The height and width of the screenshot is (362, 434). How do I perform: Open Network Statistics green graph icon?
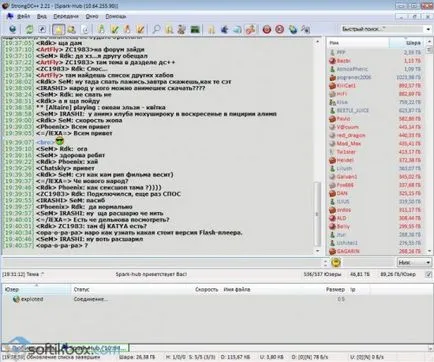tap(195, 29)
